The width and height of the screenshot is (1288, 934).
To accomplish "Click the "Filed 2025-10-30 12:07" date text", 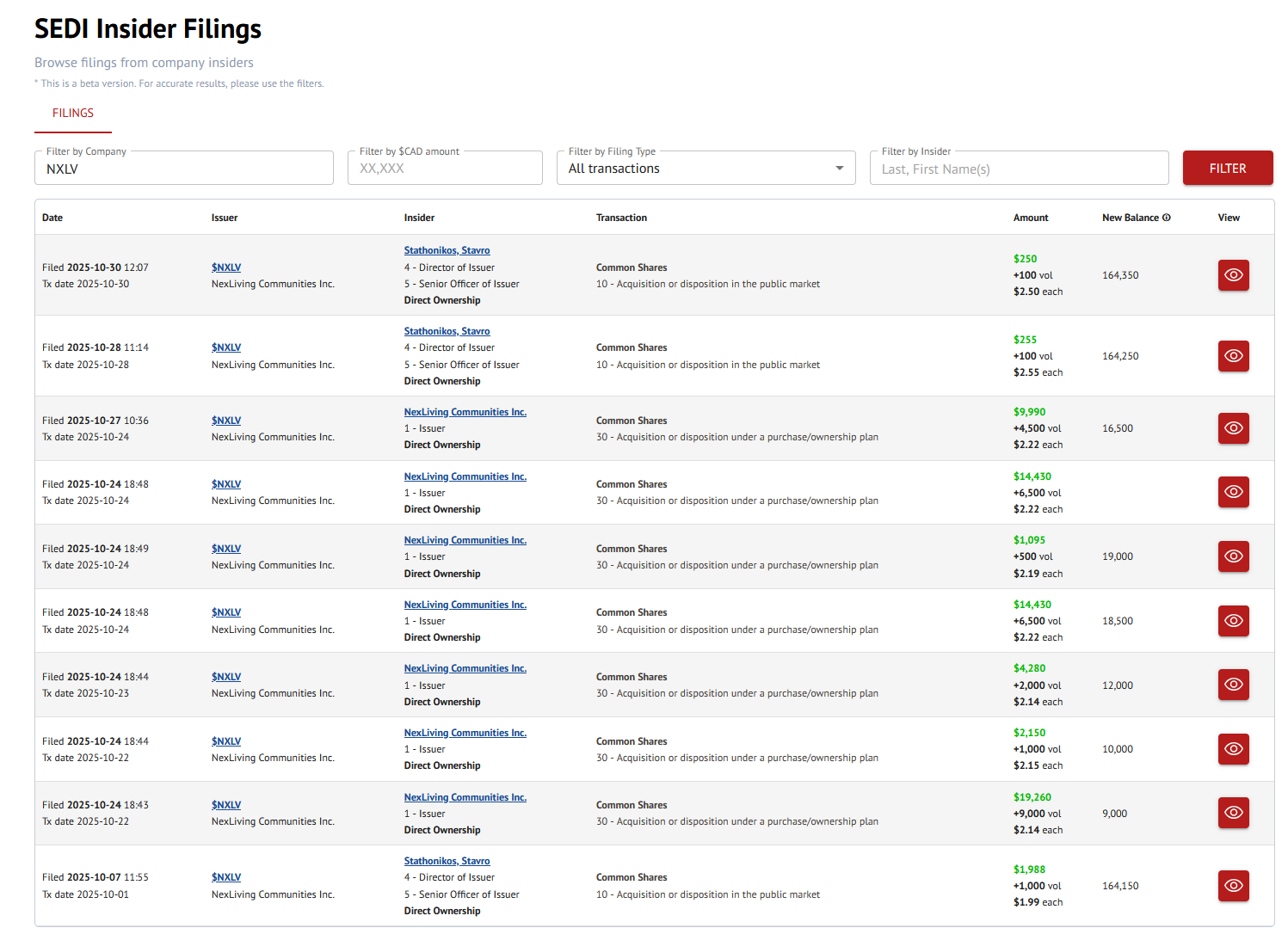I will point(96,267).
